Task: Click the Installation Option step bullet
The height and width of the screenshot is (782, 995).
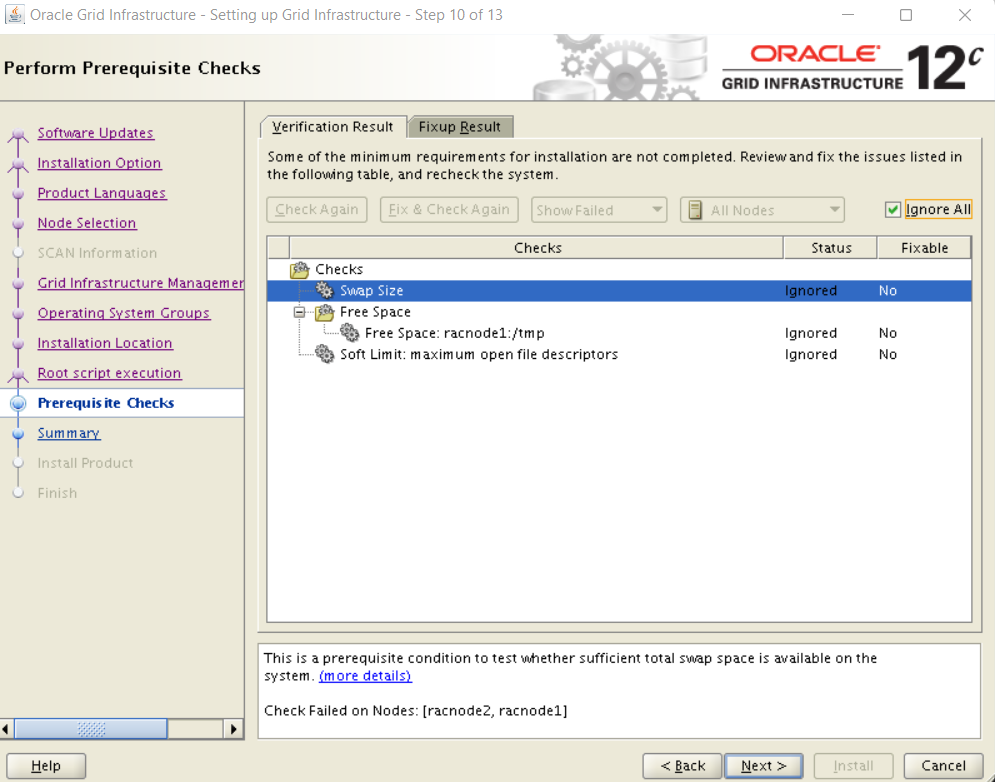Action: coord(18,164)
